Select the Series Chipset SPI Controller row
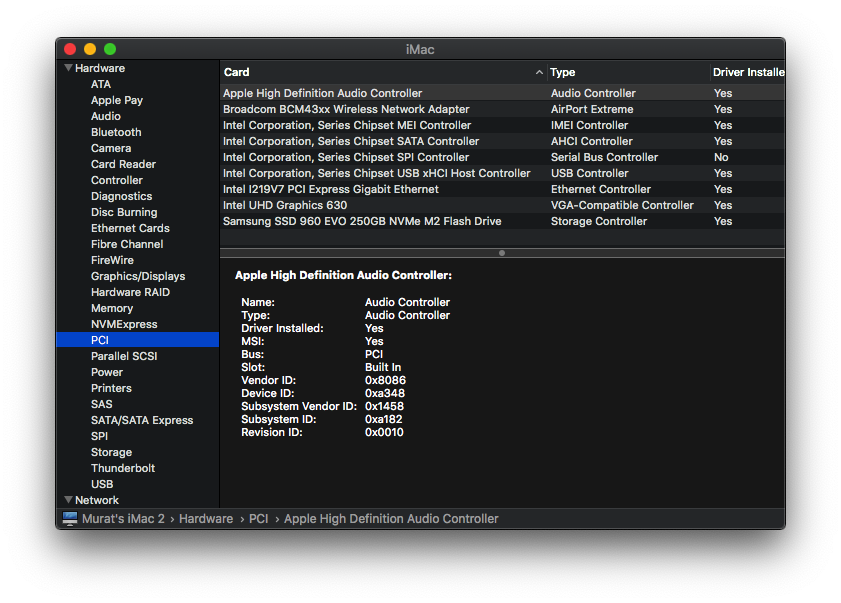The width and height of the screenshot is (841, 603). pyautogui.click(x=502, y=157)
